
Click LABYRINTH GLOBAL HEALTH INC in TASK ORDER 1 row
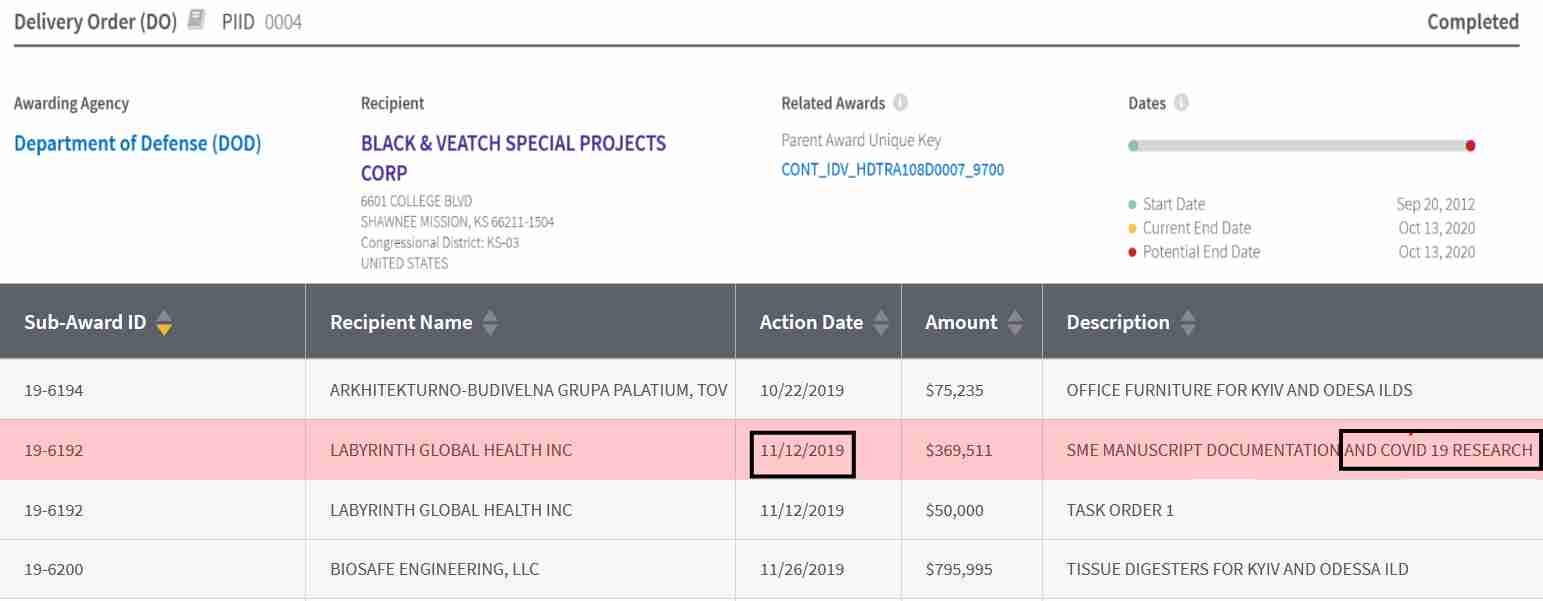[451, 510]
